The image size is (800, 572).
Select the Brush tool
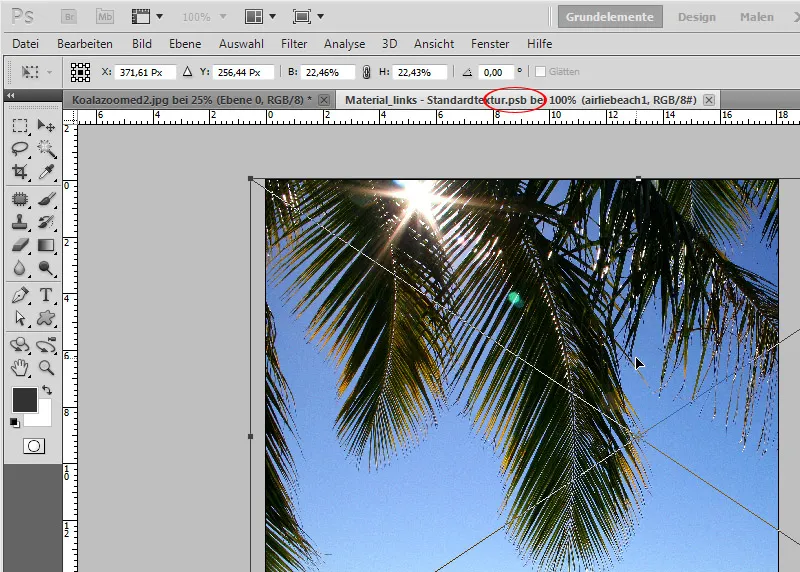(x=46, y=199)
